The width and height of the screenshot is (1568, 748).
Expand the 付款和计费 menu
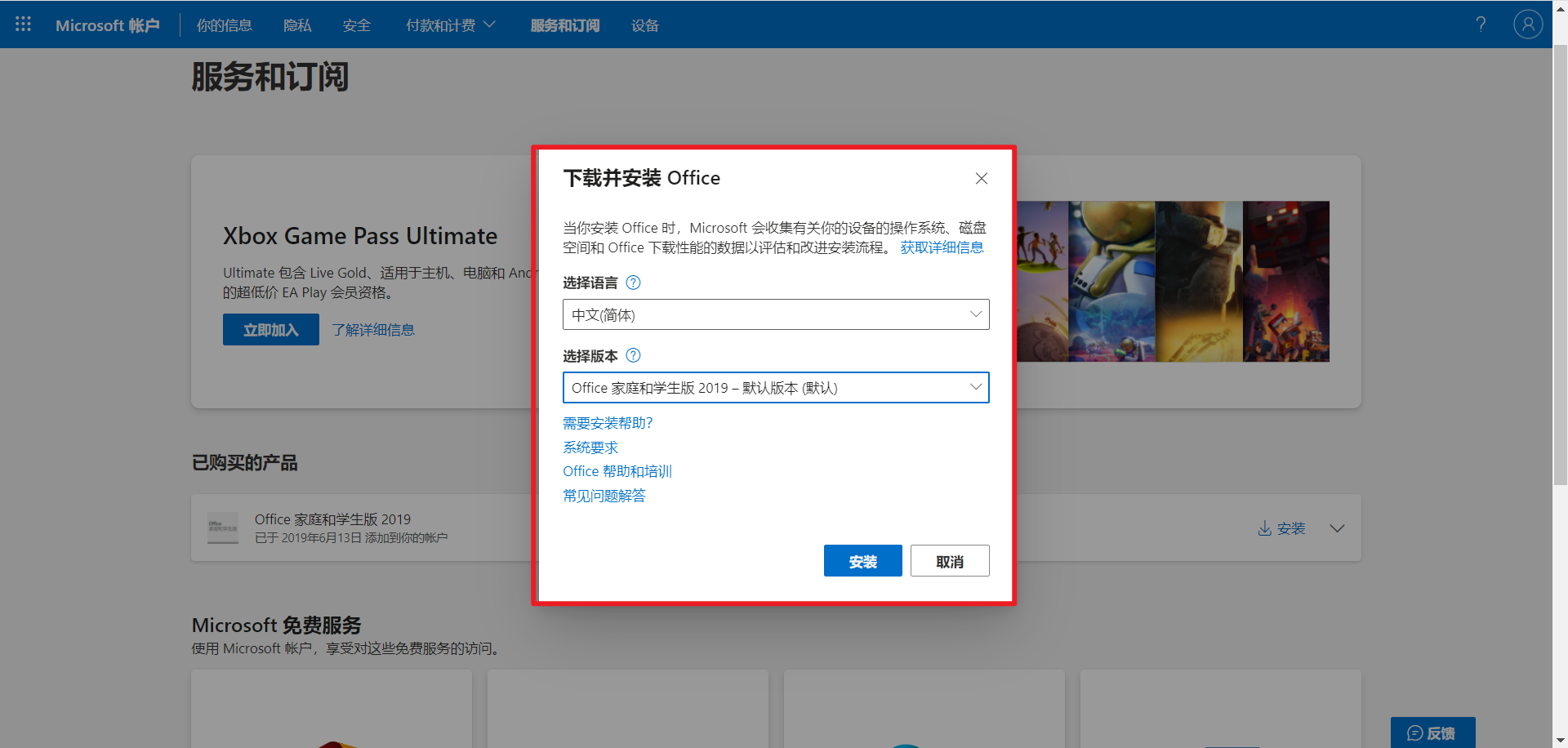pyautogui.click(x=450, y=25)
